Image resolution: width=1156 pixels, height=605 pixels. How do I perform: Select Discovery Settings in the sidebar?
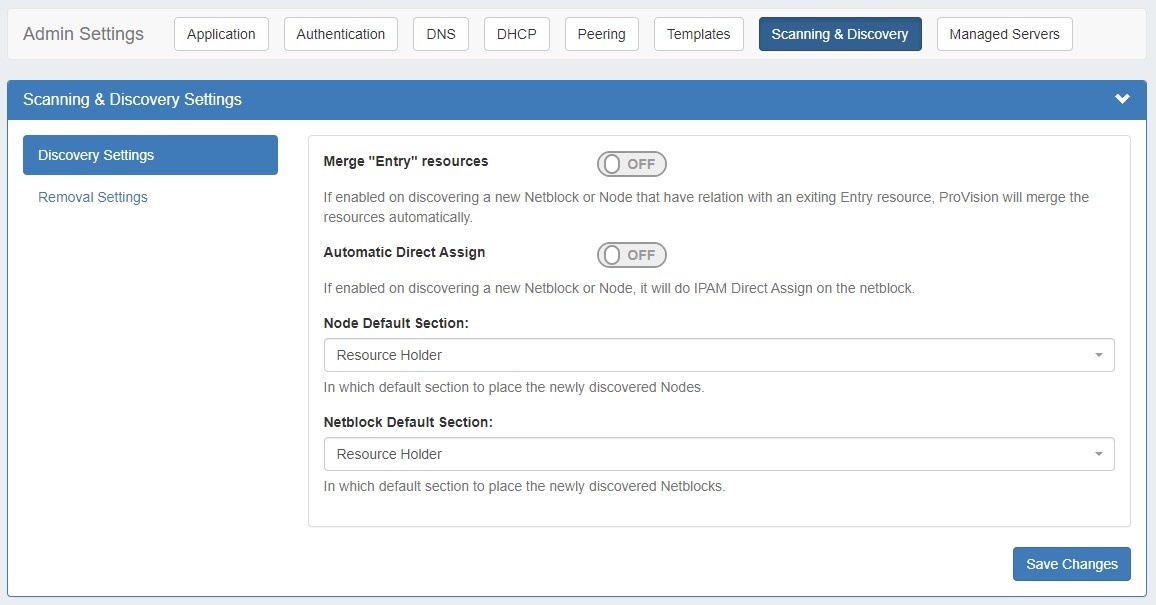coord(150,155)
